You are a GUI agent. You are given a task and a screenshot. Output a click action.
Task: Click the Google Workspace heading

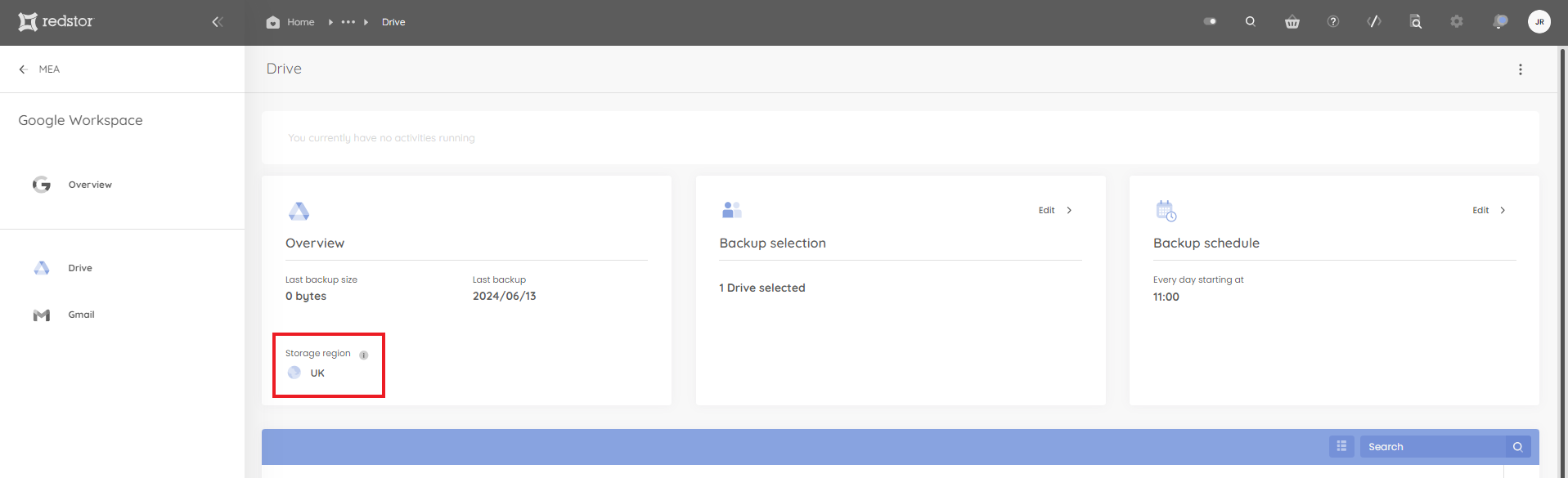pyautogui.click(x=80, y=120)
